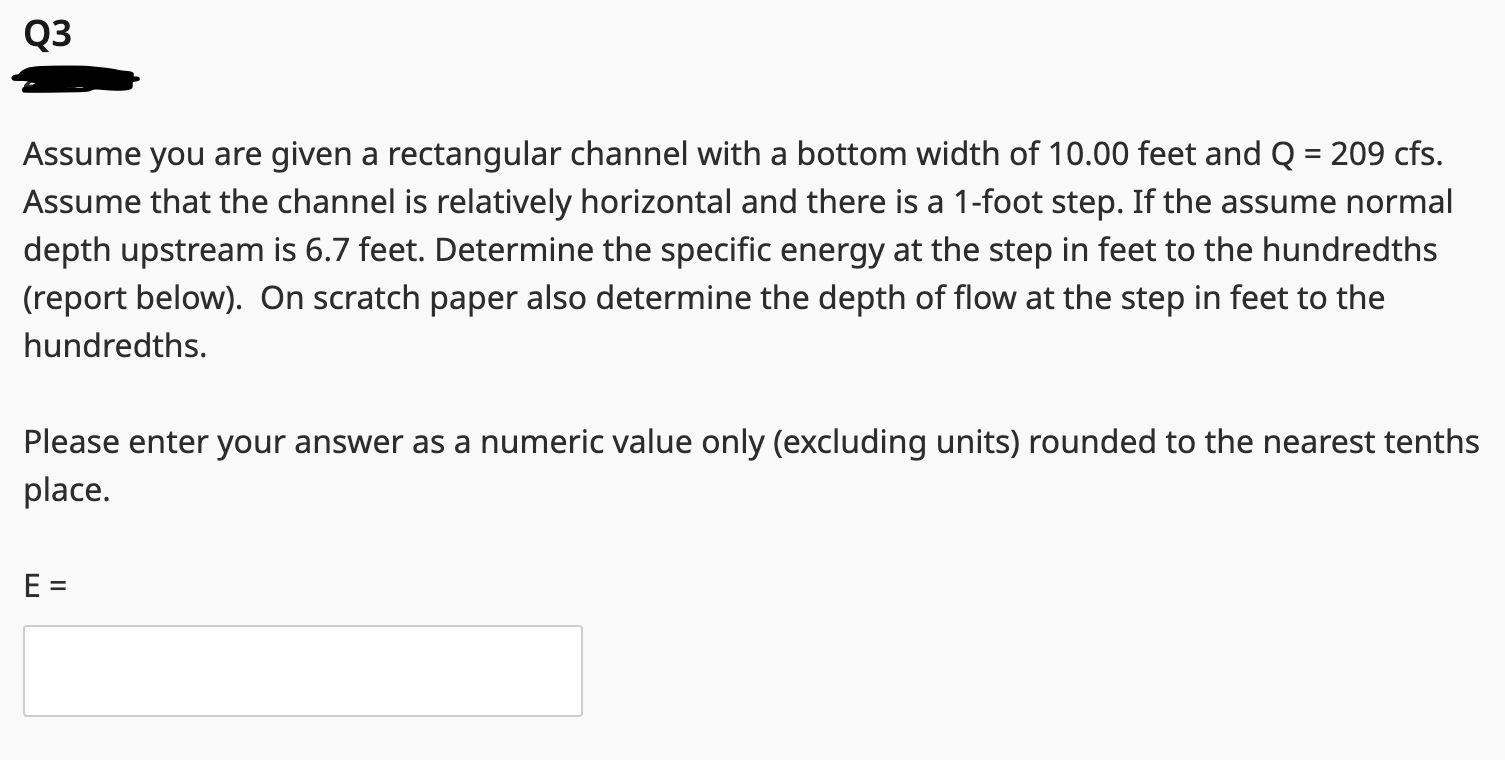The height and width of the screenshot is (760, 1505).
Task: Select the rounding instructions paragraph
Action: tap(750, 465)
